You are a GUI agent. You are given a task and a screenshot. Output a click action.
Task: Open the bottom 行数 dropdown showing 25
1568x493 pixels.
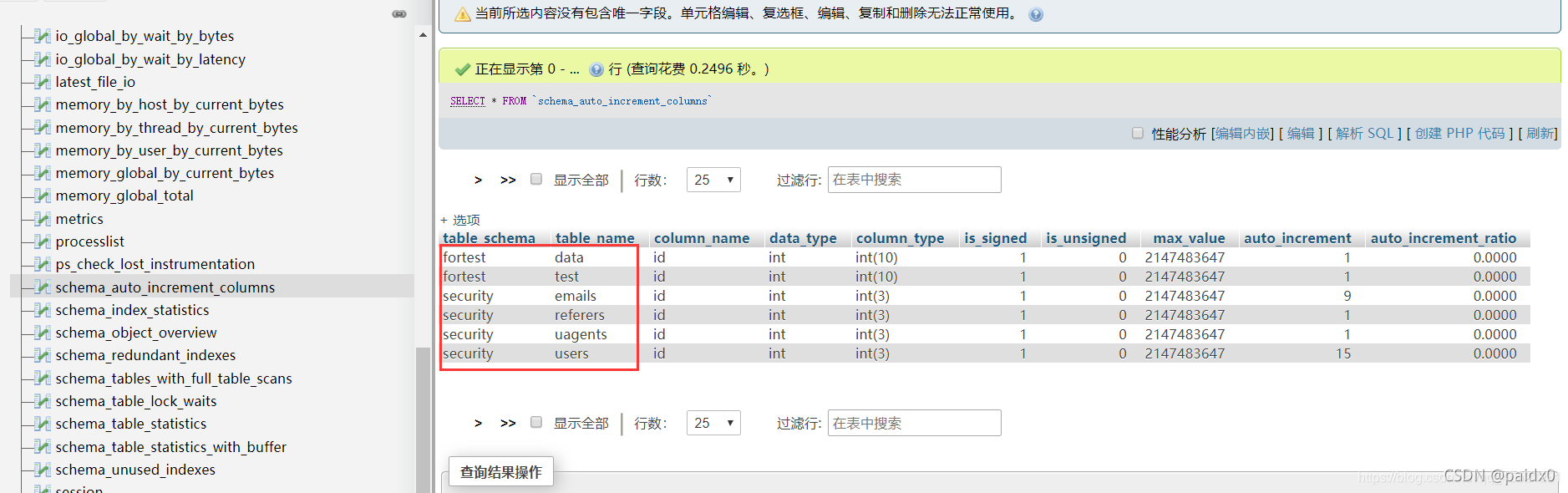[x=713, y=423]
